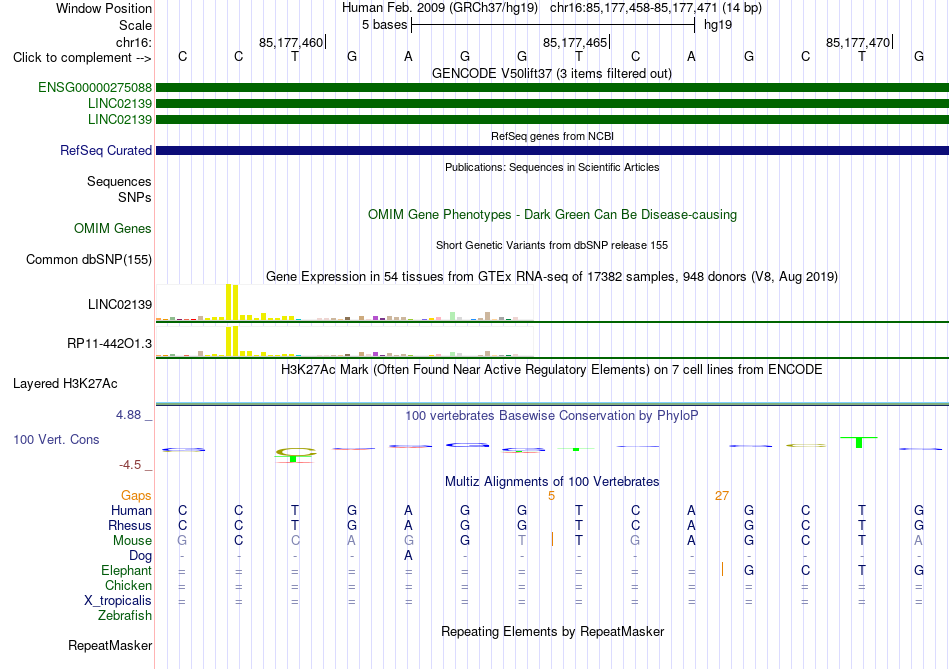Select the ENSG00000275088 green gene bar
950x669 pixels.
[x=552, y=87]
